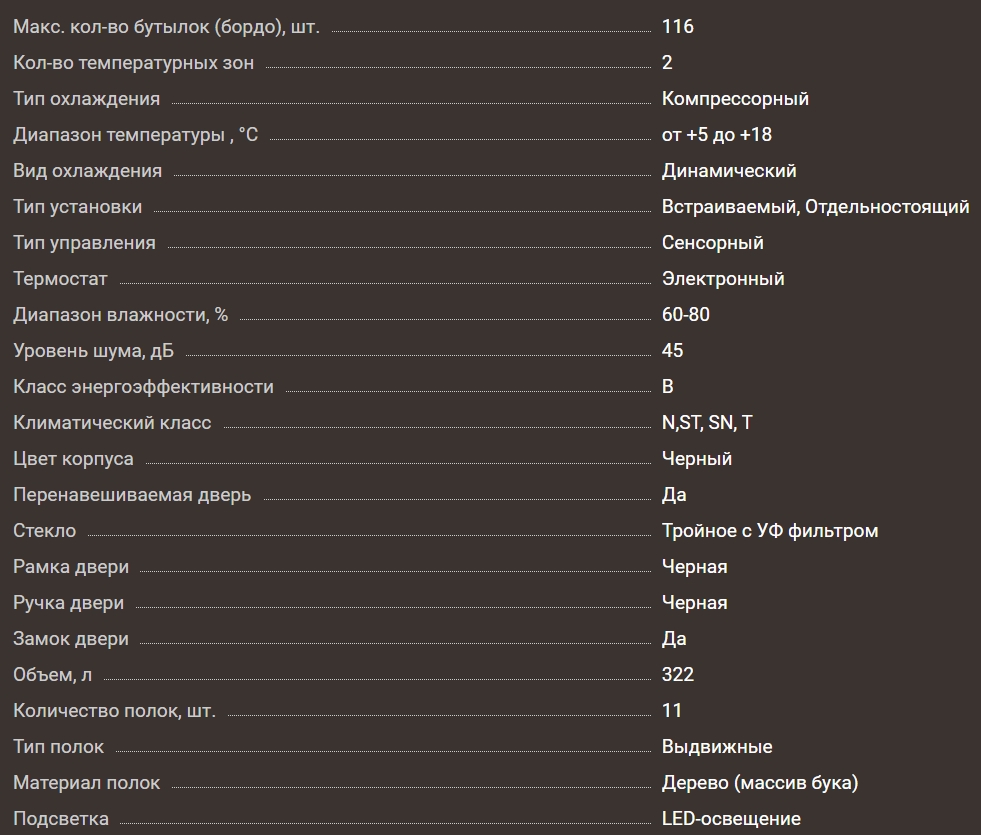
Task: Click the volume value 322
Action: pos(678,675)
